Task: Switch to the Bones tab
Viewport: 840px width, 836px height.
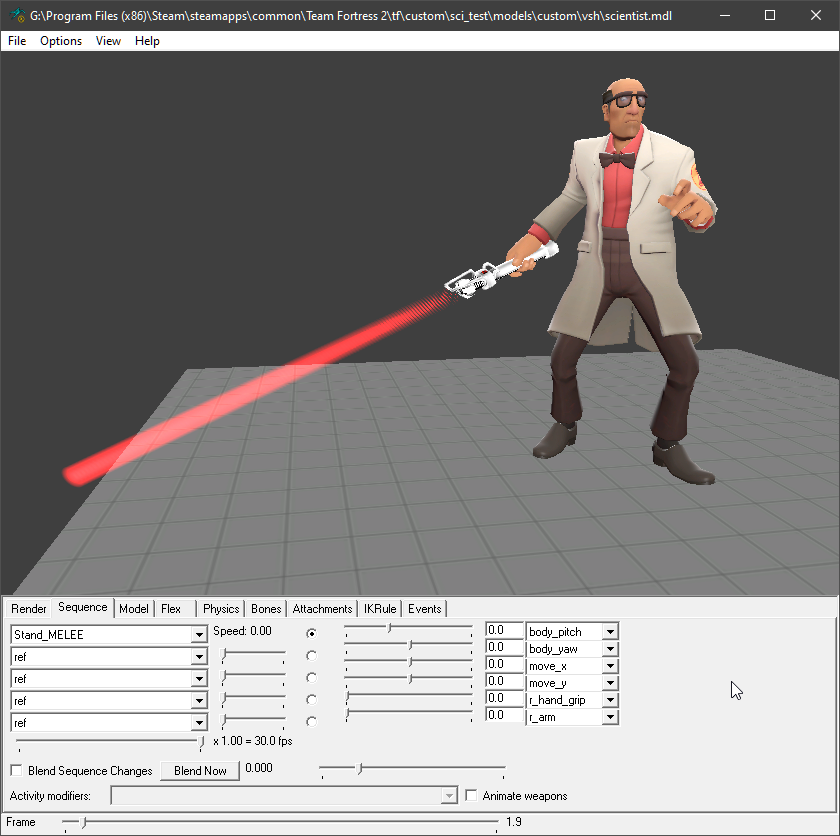Action: pos(266,609)
